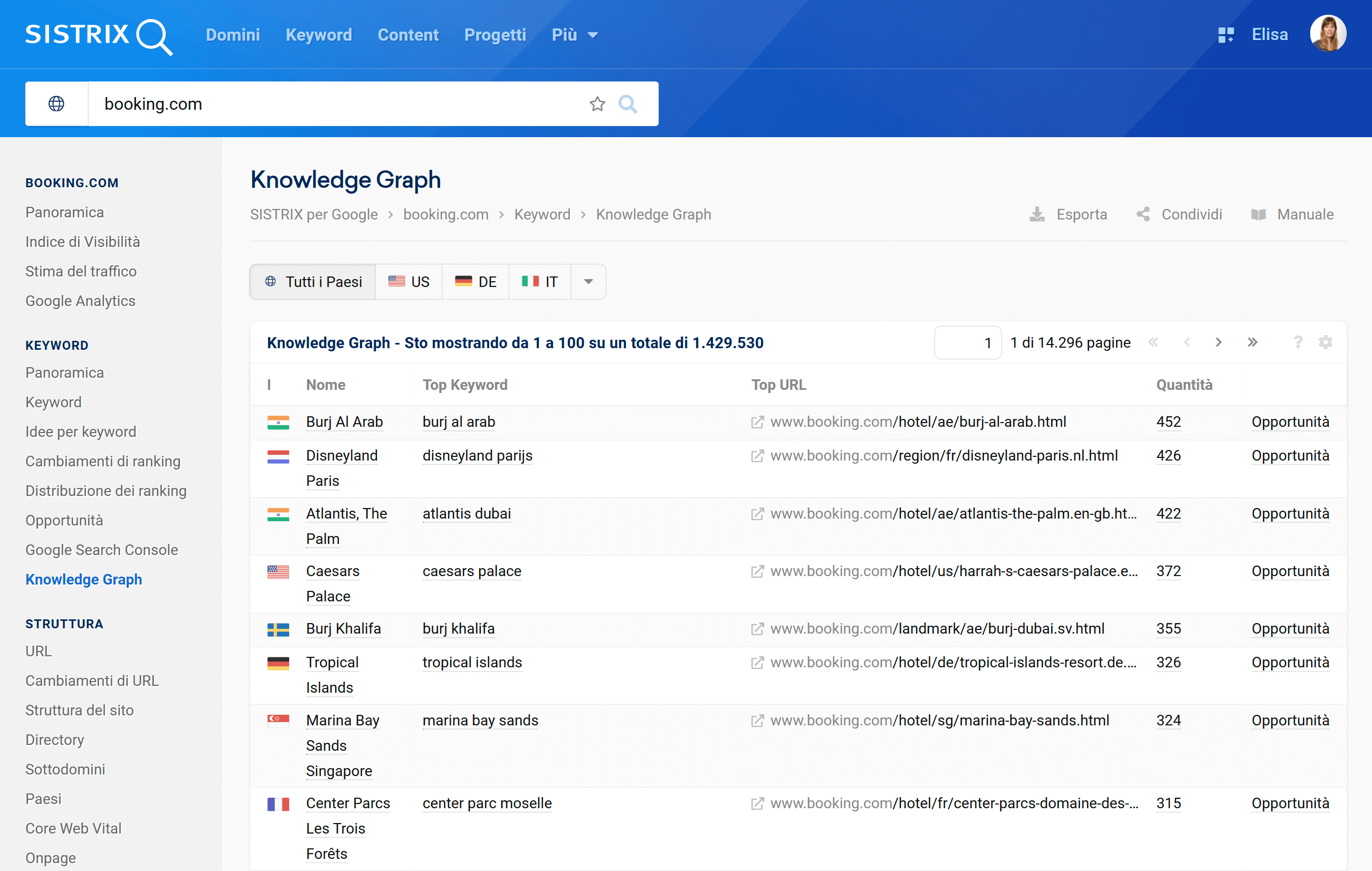Viewport: 1372px width, 871px height.
Task: Open table settings gear icon
Action: (x=1326, y=342)
